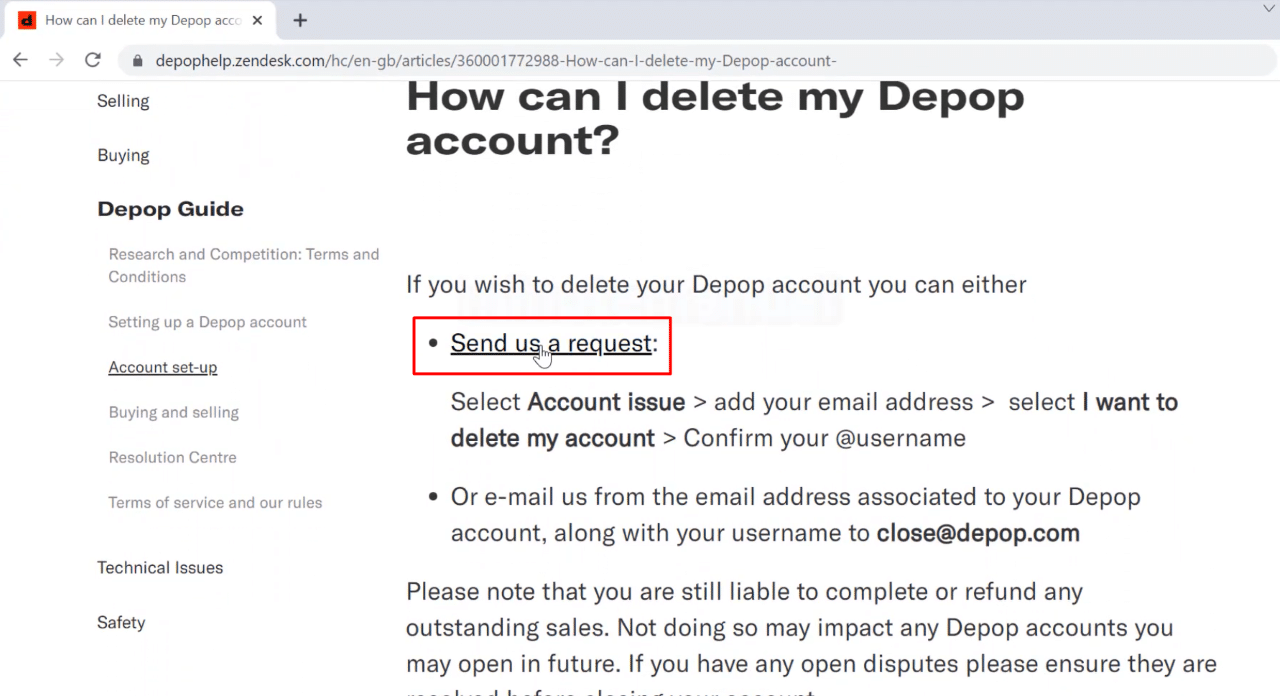Open the Resolution Centre section
The width and height of the screenshot is (1280, 696).
point(173,457)
